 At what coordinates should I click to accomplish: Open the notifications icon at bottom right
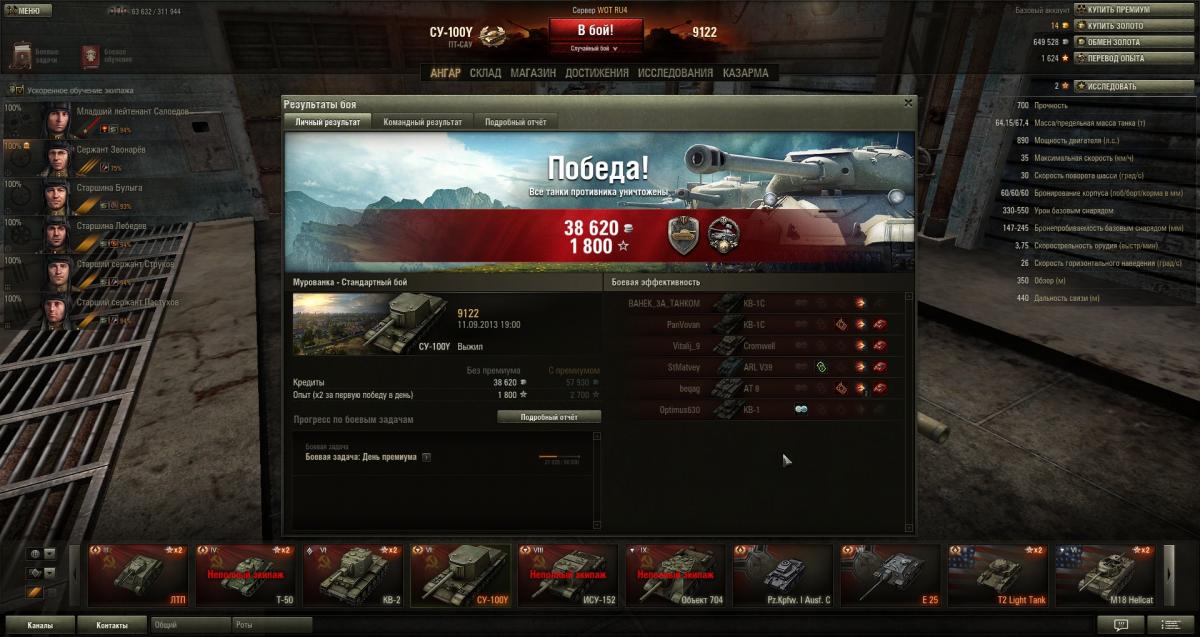(1120, 624)
